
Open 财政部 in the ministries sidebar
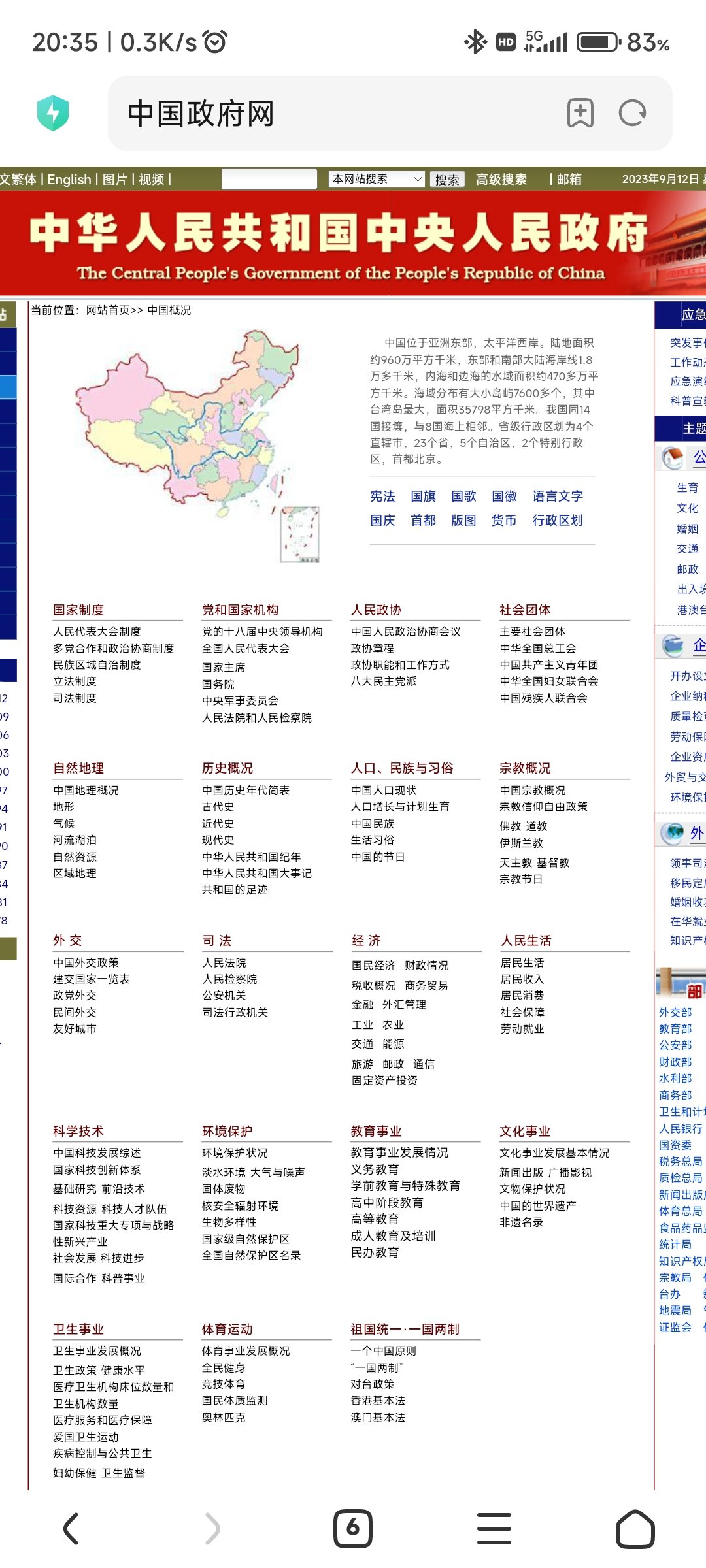(675, 1062)
